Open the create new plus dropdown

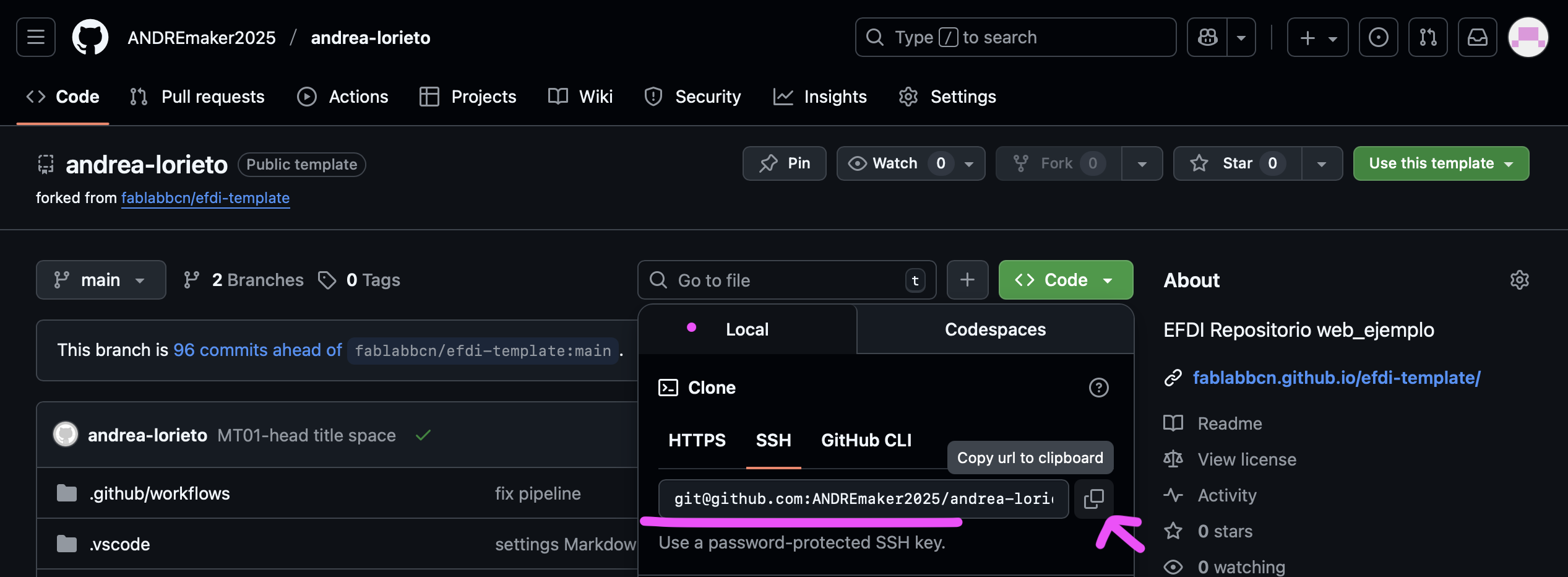coord(1317,37)
